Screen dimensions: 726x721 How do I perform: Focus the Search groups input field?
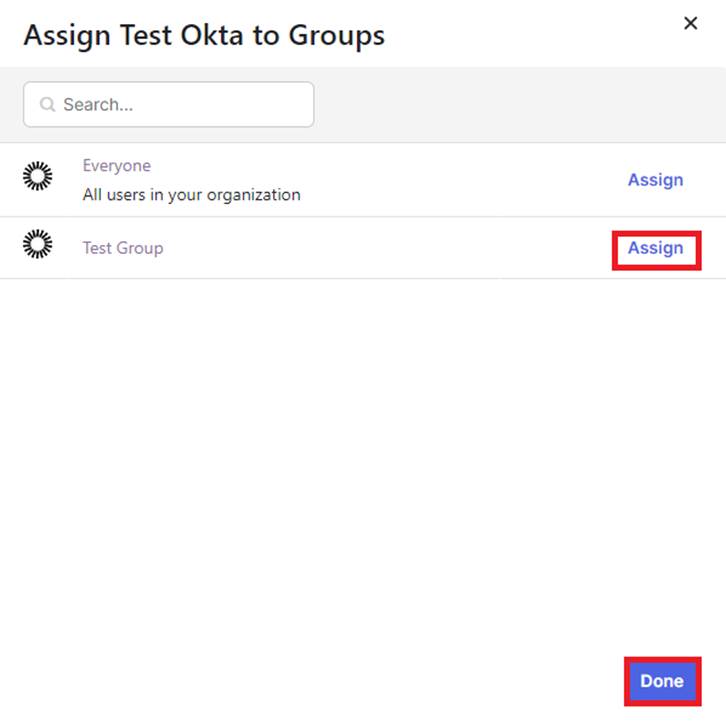(x=180, y=104)
